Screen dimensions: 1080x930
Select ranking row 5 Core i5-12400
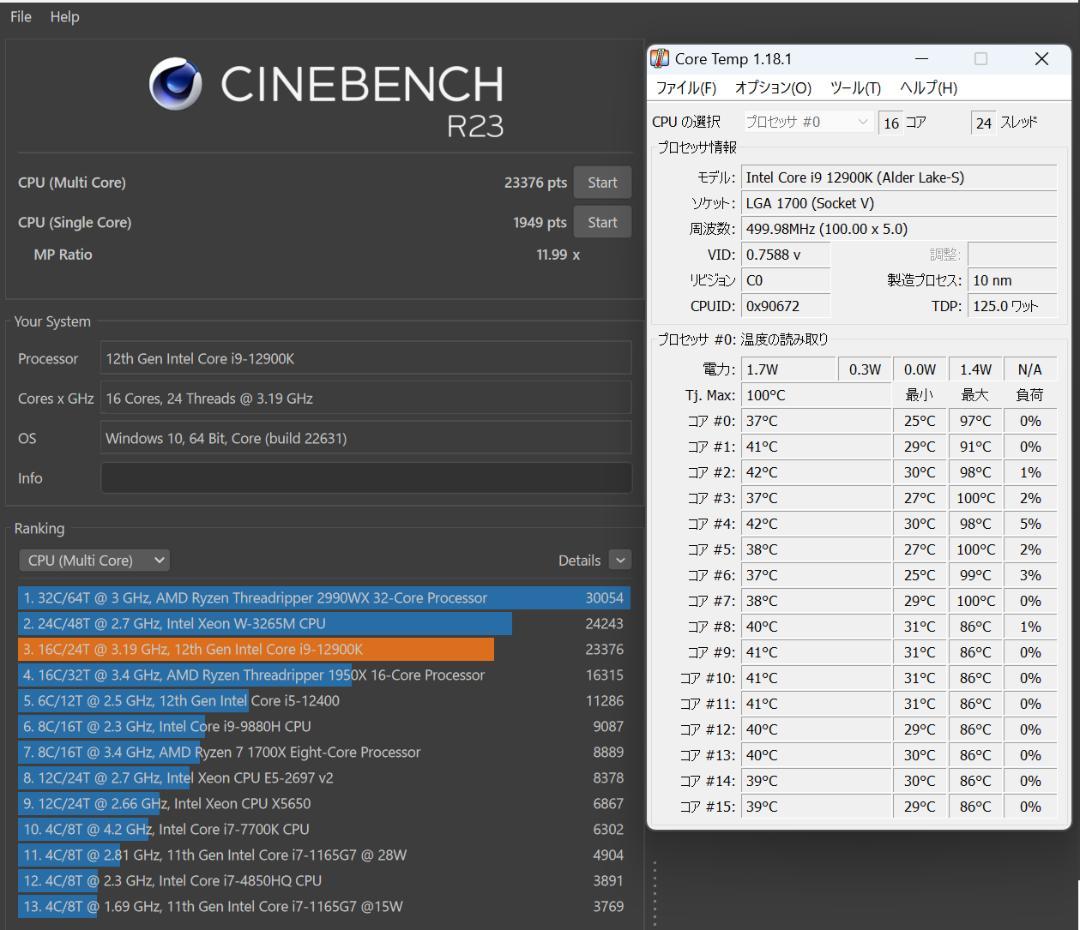[324, 701]
